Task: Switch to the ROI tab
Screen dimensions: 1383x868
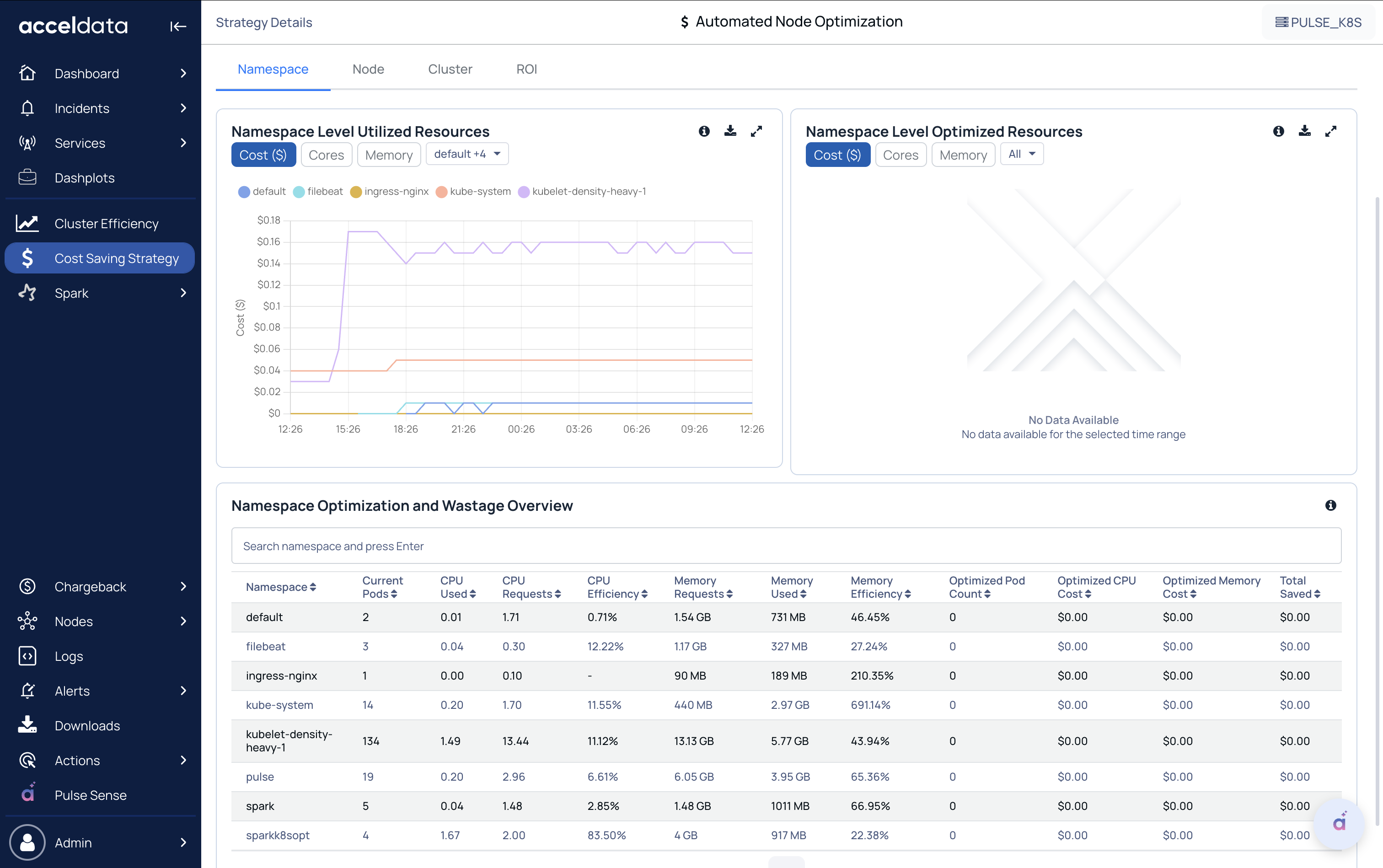Action: coord(526,70)
